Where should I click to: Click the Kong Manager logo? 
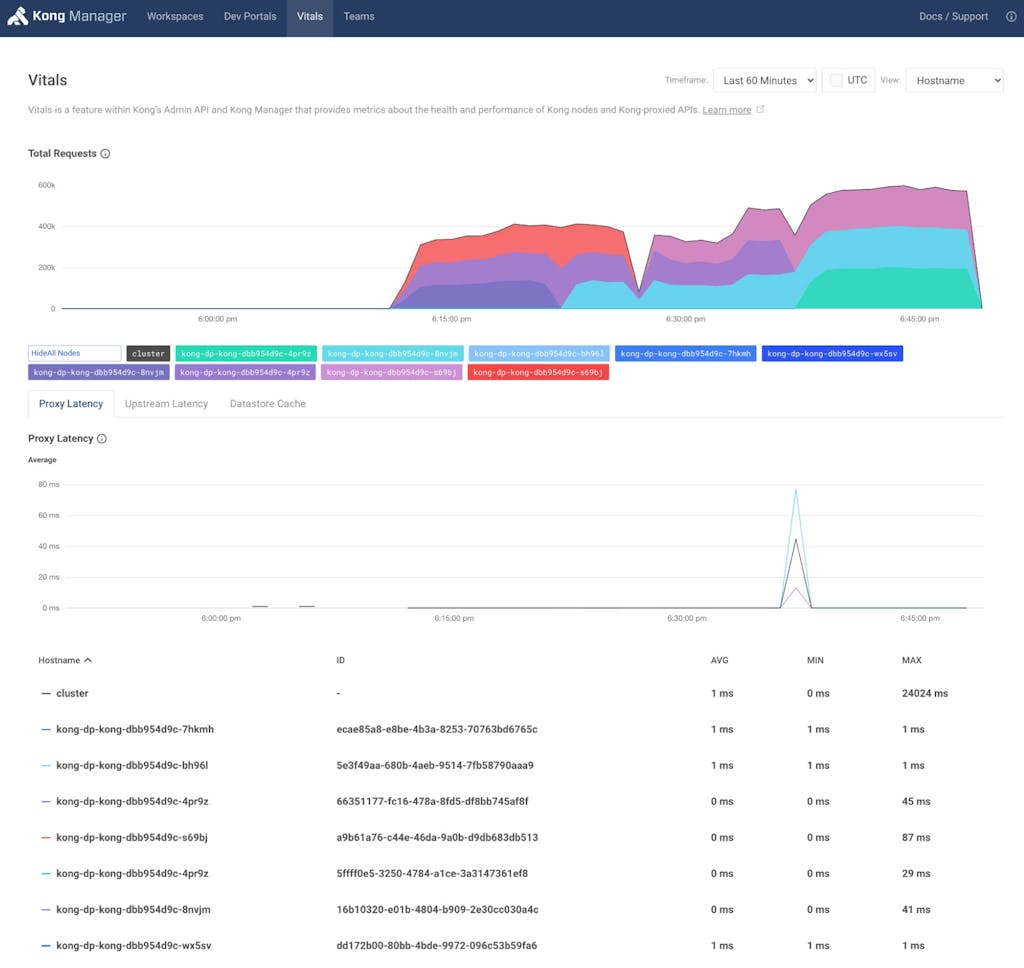pyautogui.click(x=66, y=17)
